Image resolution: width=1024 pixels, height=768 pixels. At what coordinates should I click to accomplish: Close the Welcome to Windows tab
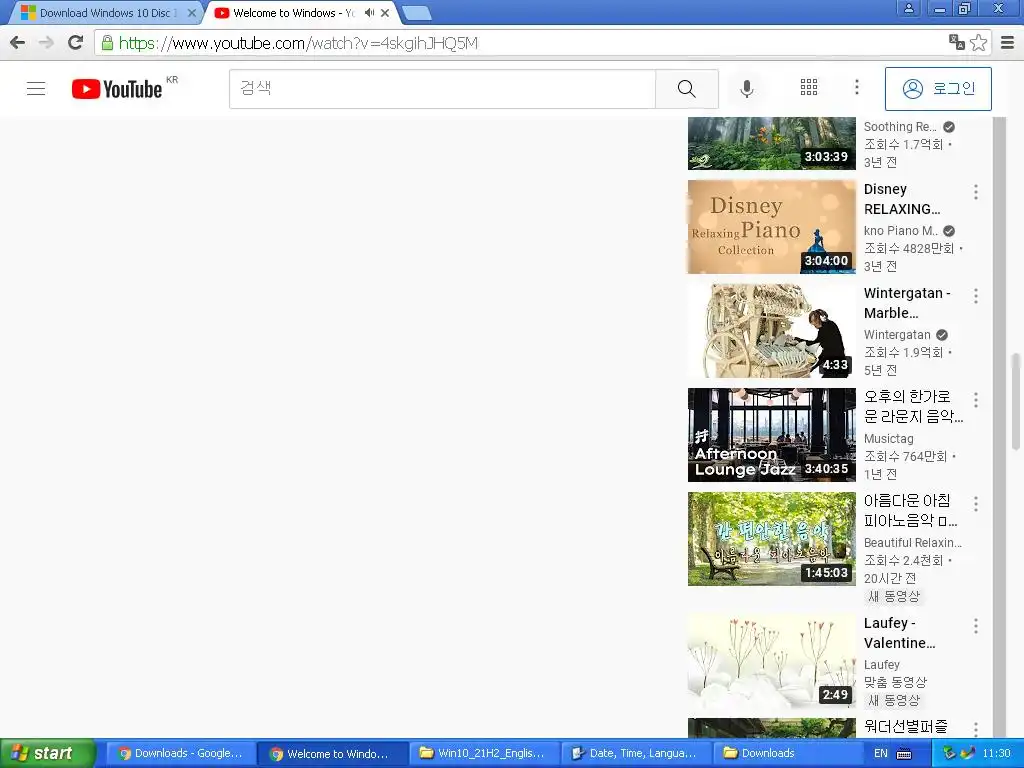pos(385,12)
